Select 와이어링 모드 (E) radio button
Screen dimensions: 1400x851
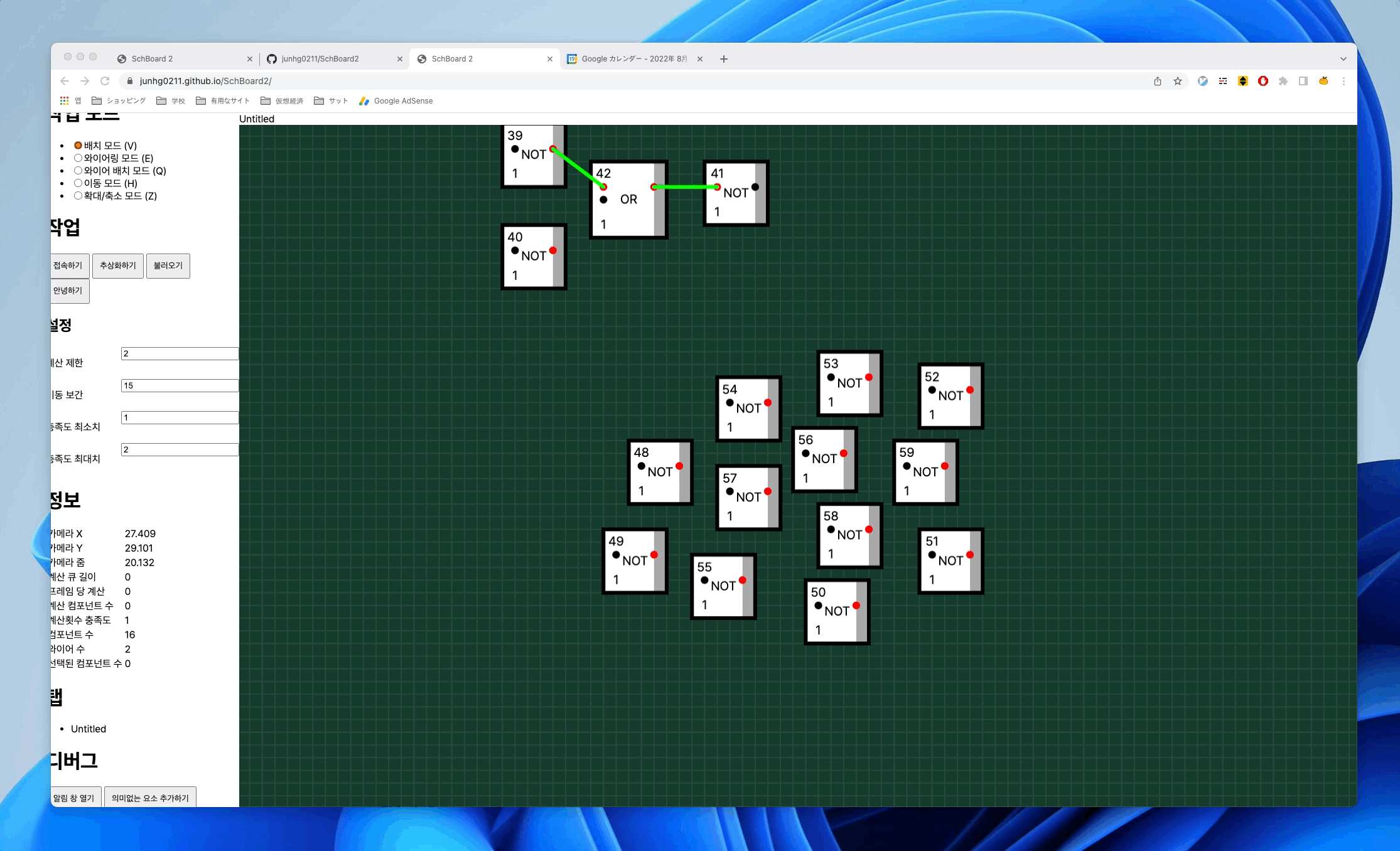click(x=78, y=158)
